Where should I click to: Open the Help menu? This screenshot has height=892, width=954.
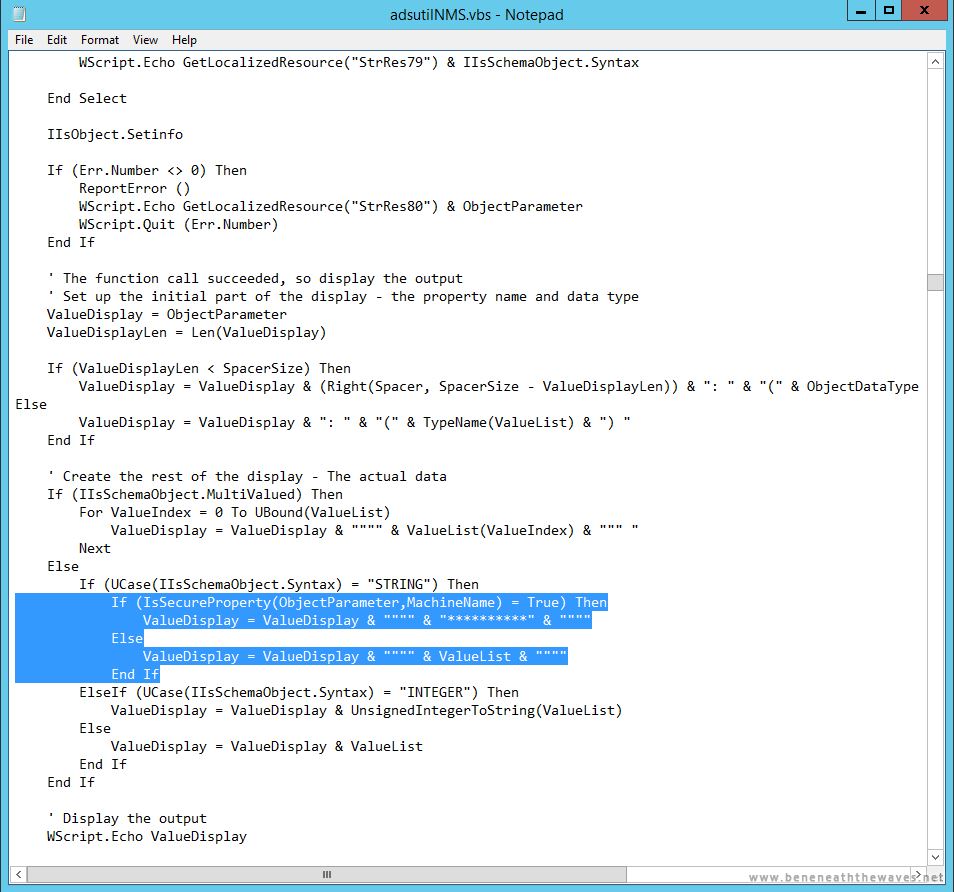(x=184, y=40)
